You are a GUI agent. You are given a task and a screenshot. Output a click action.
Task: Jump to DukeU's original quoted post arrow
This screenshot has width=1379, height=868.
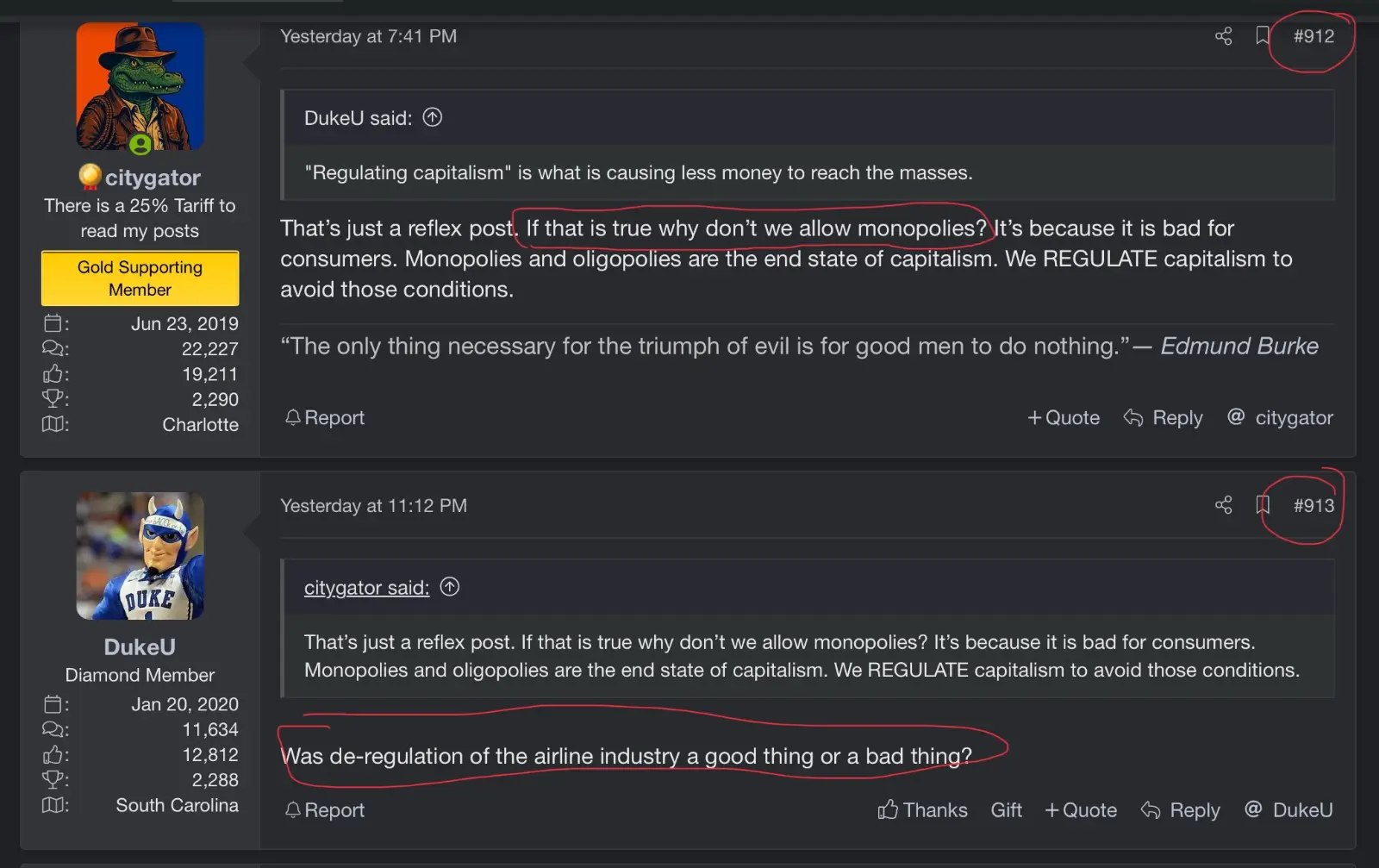pyautogui.click(x=433, y=117)
